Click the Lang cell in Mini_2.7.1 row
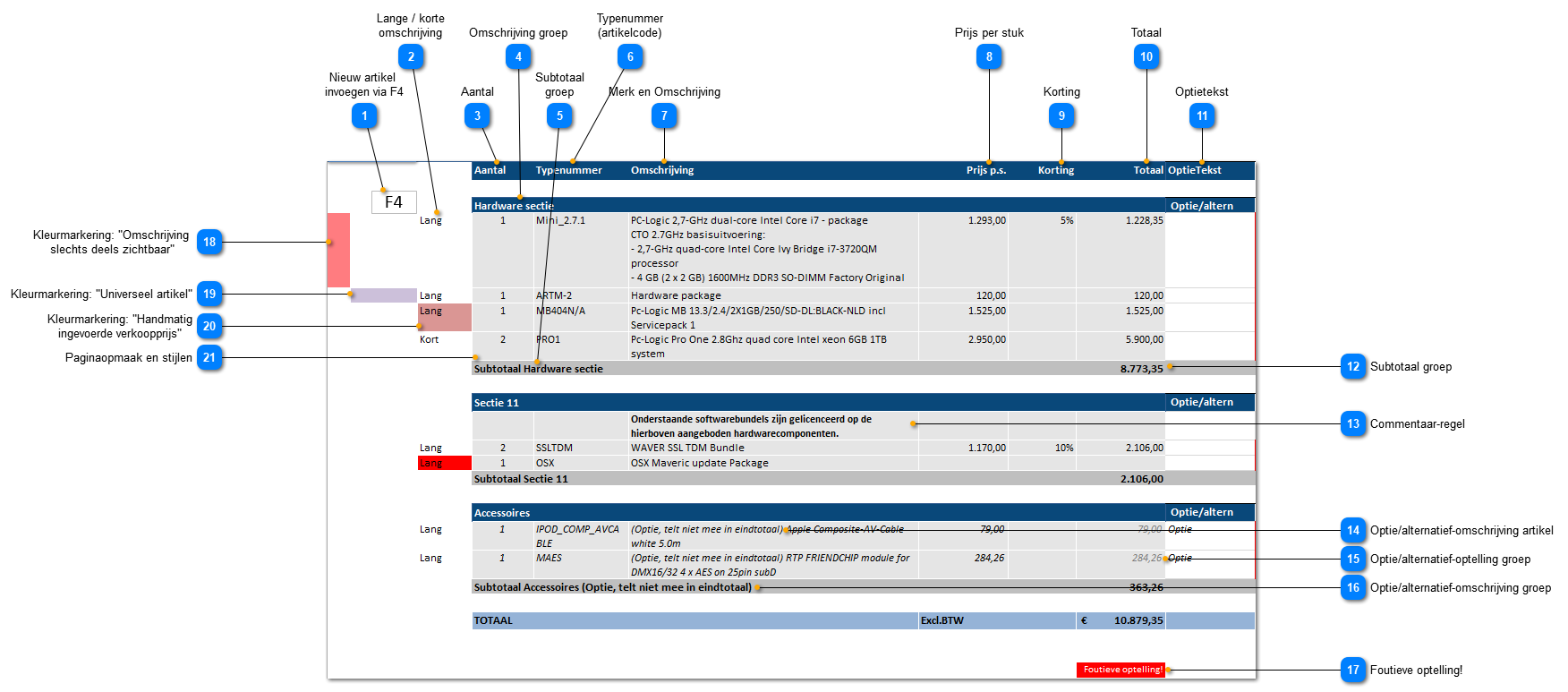Viewport: 1568px width, 692px height. 430,220
